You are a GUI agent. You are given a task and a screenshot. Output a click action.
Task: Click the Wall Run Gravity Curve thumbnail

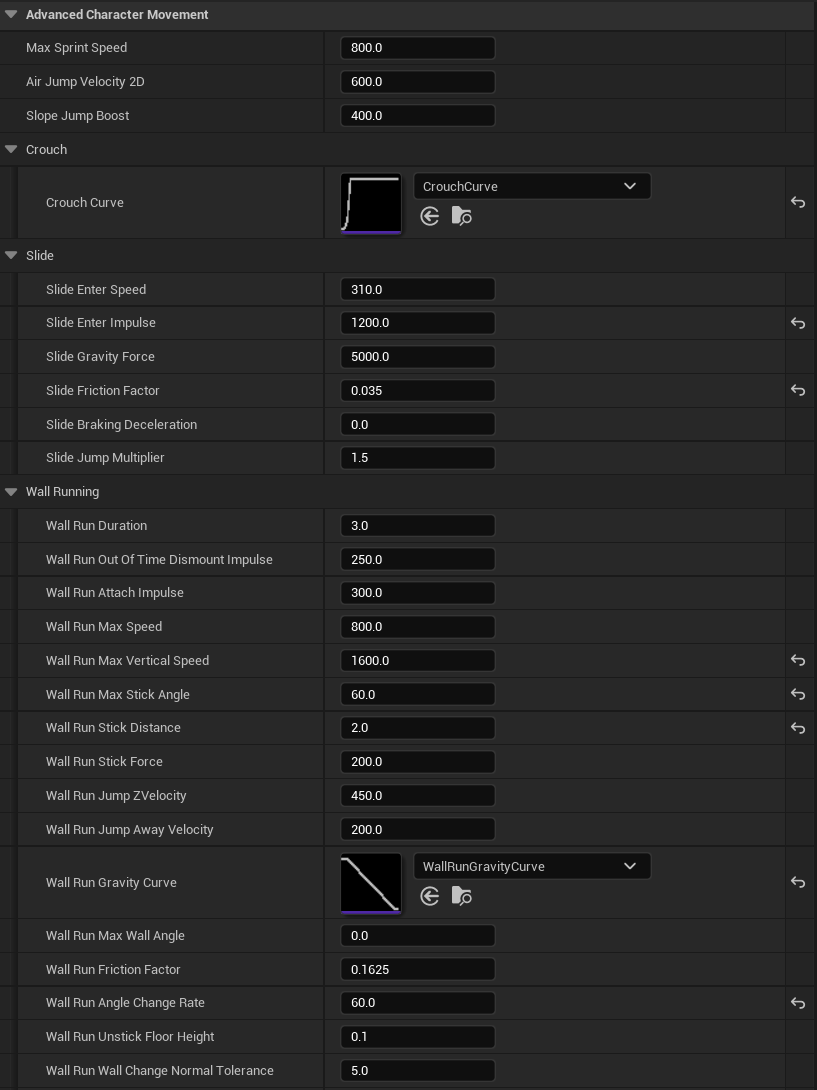click(371, 883)
